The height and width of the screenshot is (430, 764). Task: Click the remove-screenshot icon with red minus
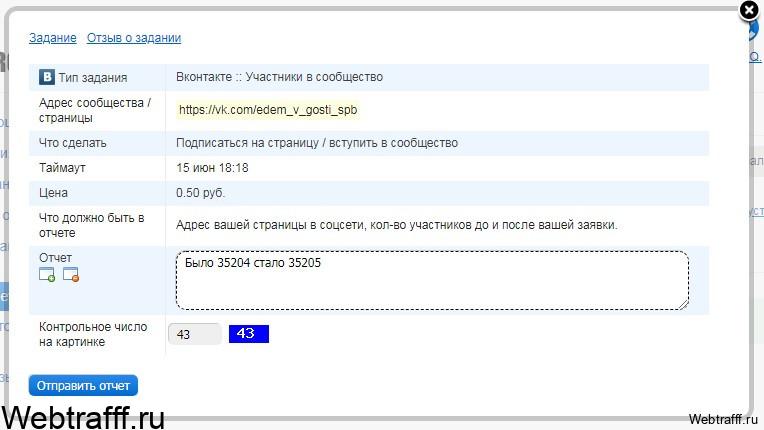tap(71, 275)
